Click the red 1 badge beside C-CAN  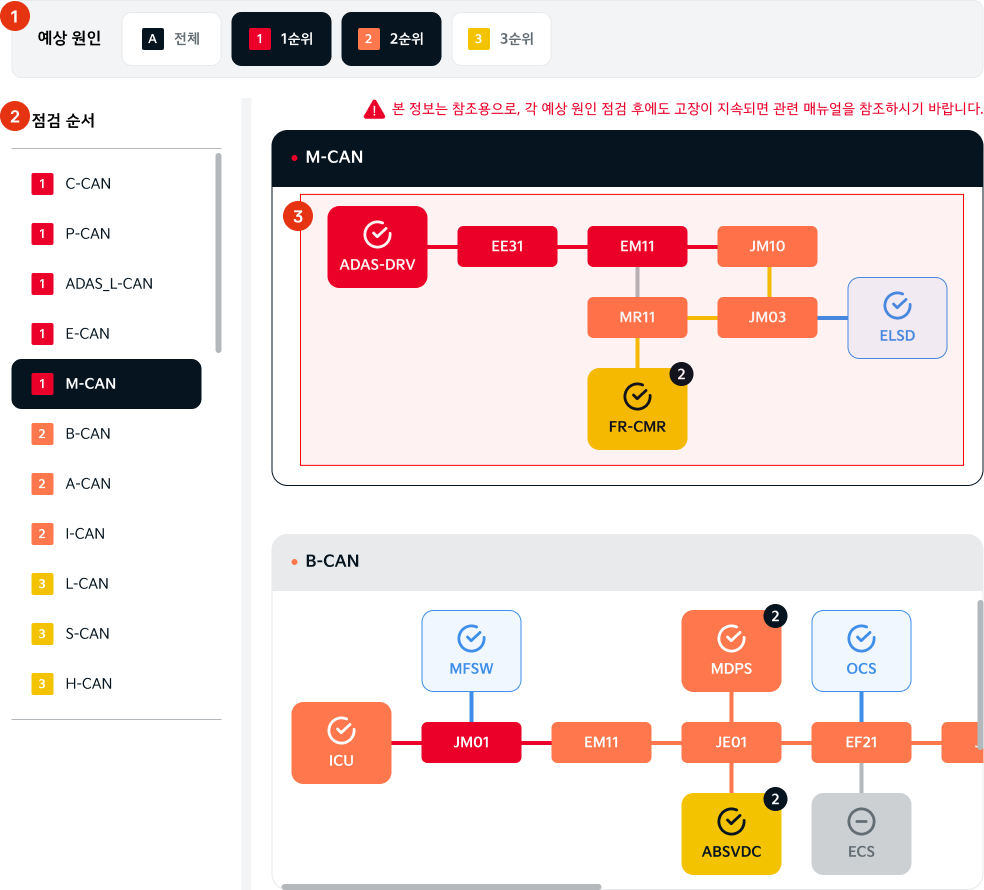pos(42,184)
